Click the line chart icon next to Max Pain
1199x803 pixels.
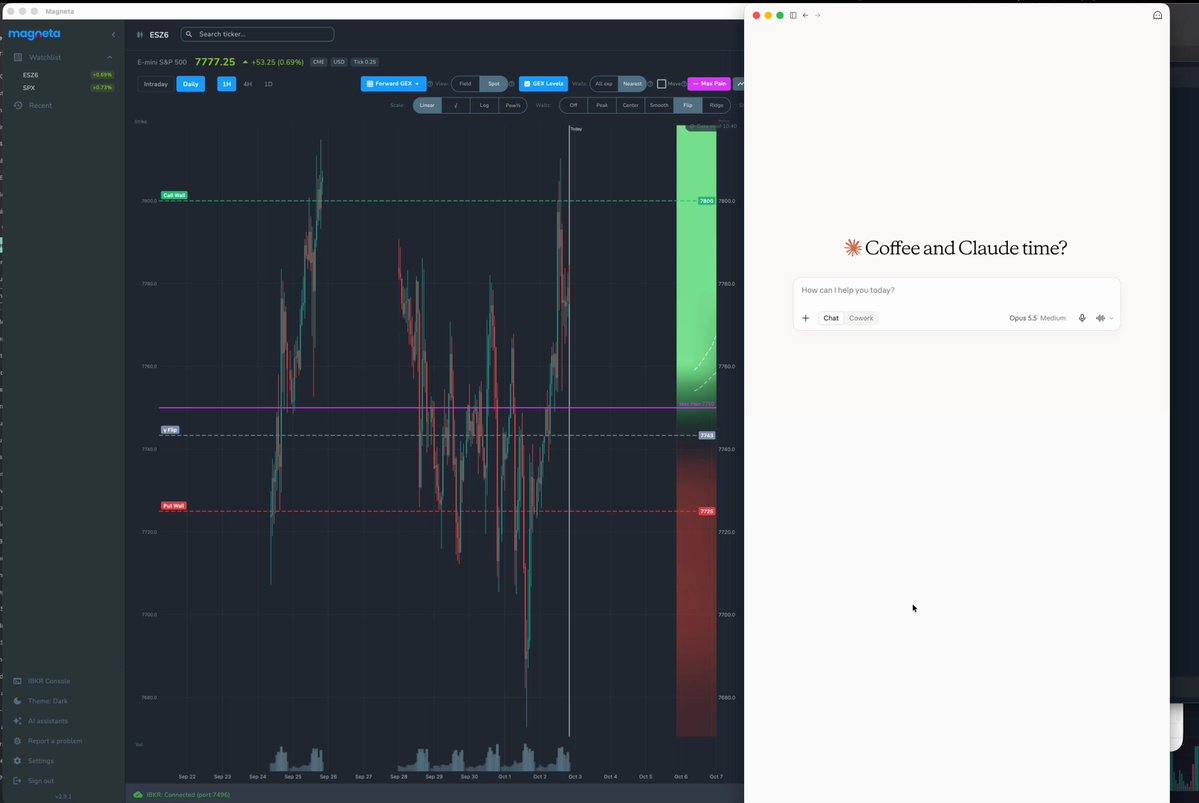(x=739, y=84)
